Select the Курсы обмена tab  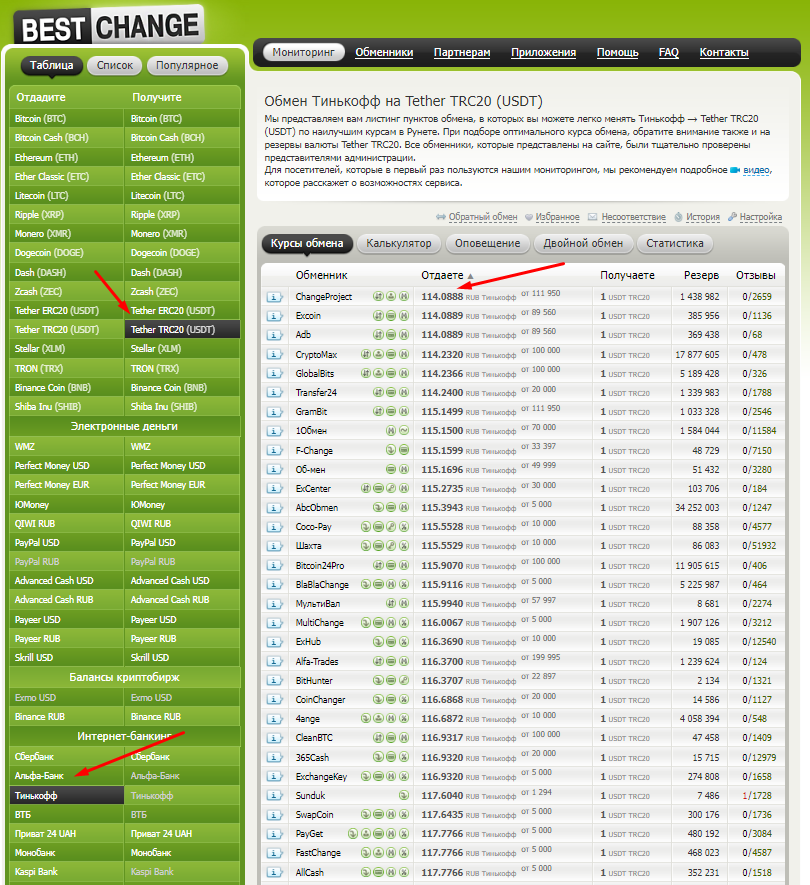point(307,243)
